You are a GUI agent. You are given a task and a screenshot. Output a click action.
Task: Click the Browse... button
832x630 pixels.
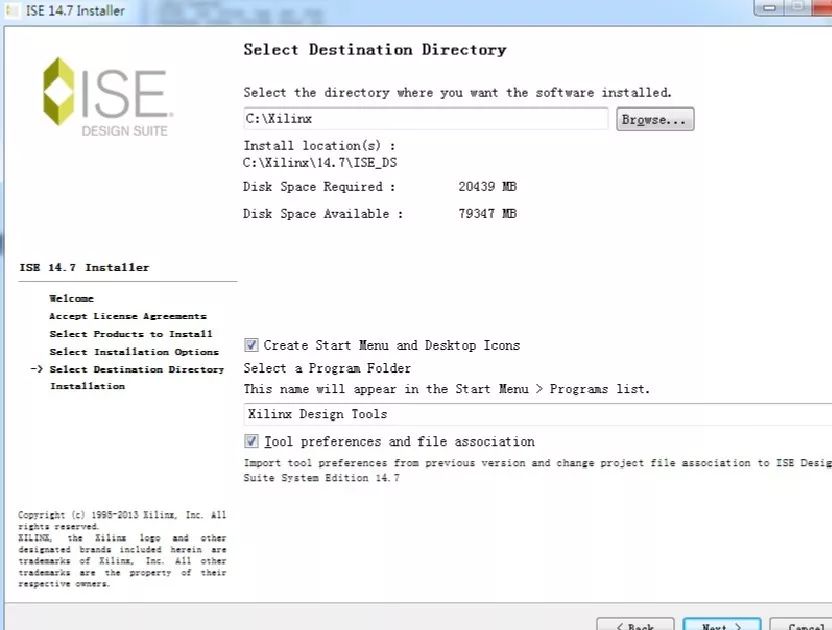coord(655,119)
